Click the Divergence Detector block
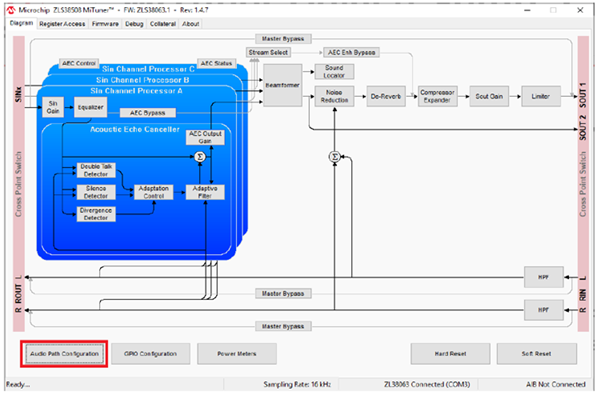 [96, 214]
